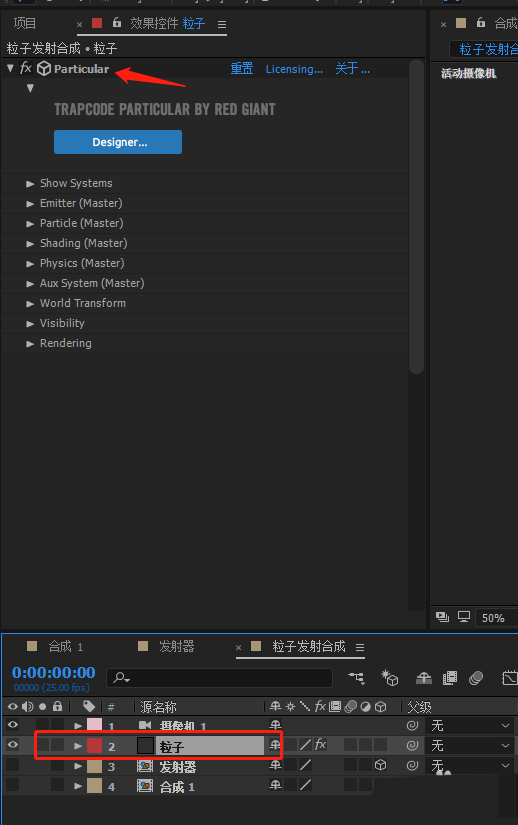518x825 pixels.
Task: Click the 3D cube icon beside Particular
Action: [44, 68]
